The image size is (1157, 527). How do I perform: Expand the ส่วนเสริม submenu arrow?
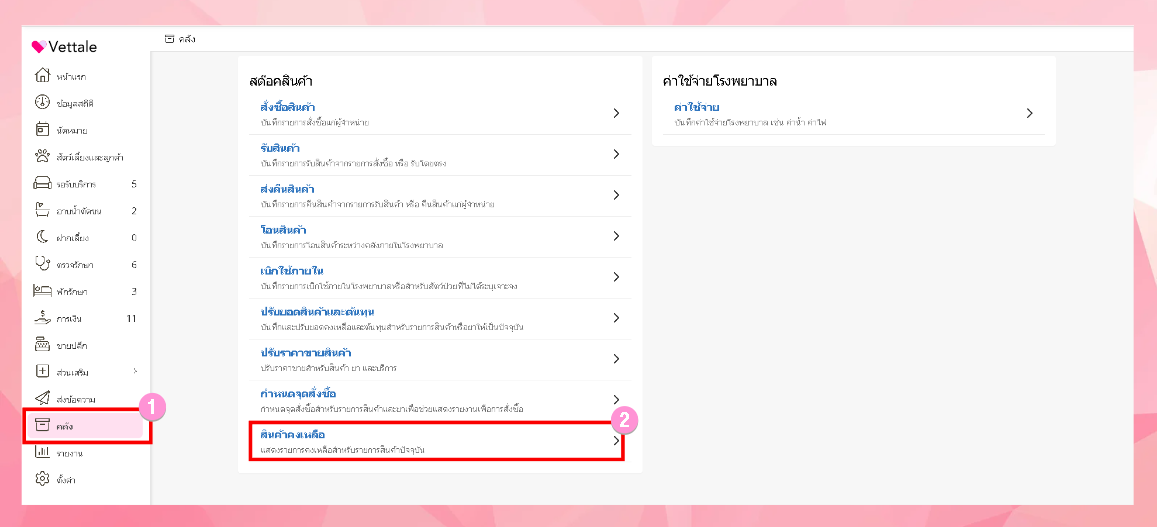pos(134,371)
